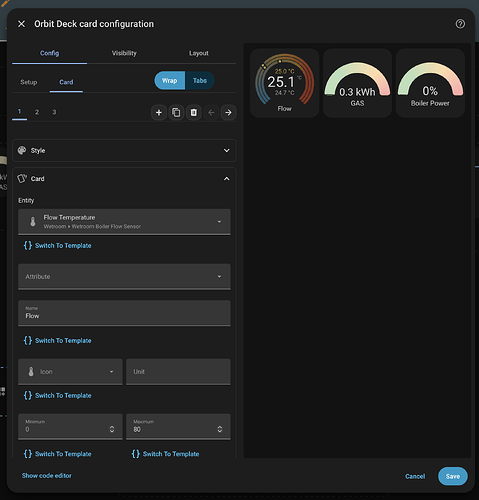Delete the current card with trash icon
Viewport: 479px width, 500px height.
click(x=194, y=113)
